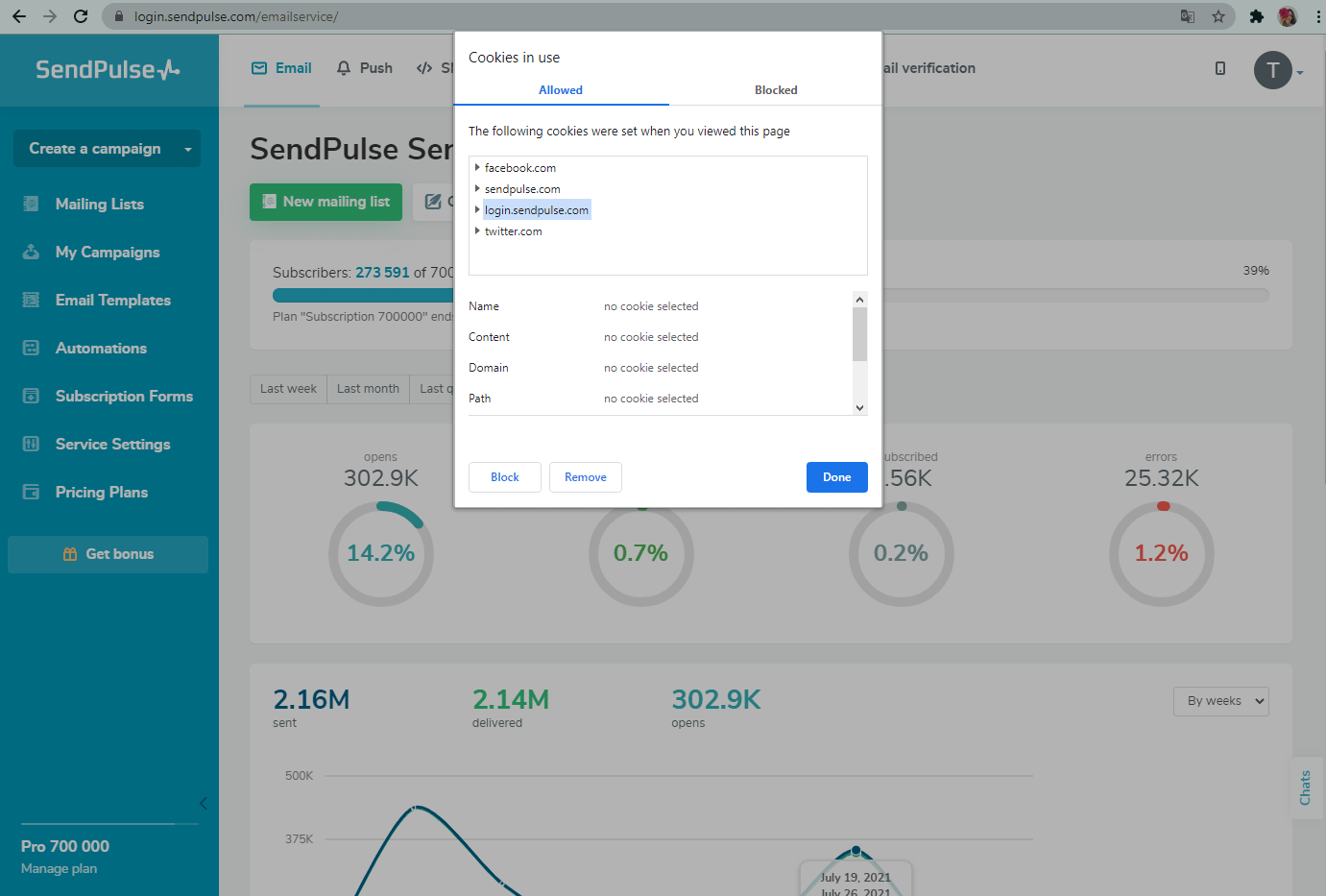Expand the facebook.com cookie tree
This screenshot has width=1326, height=896.
pyautogui.click(x=477, y=167)
